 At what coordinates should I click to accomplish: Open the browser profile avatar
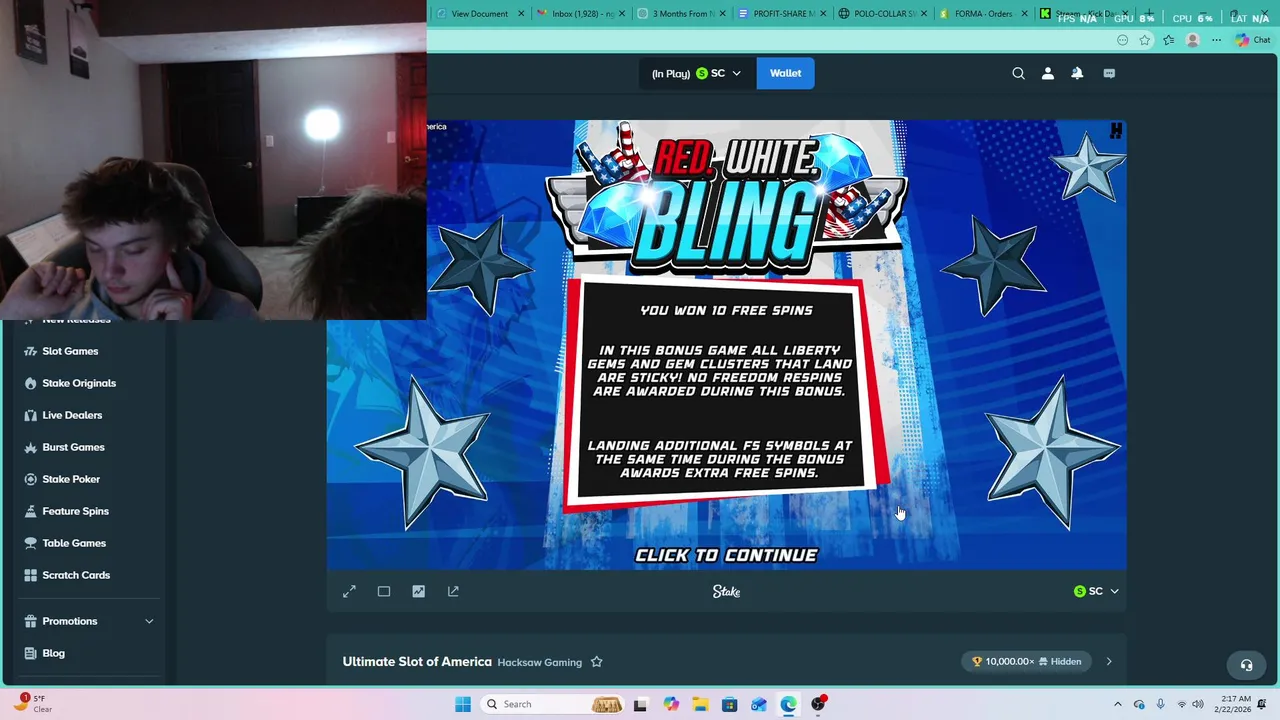point(1192,40)
